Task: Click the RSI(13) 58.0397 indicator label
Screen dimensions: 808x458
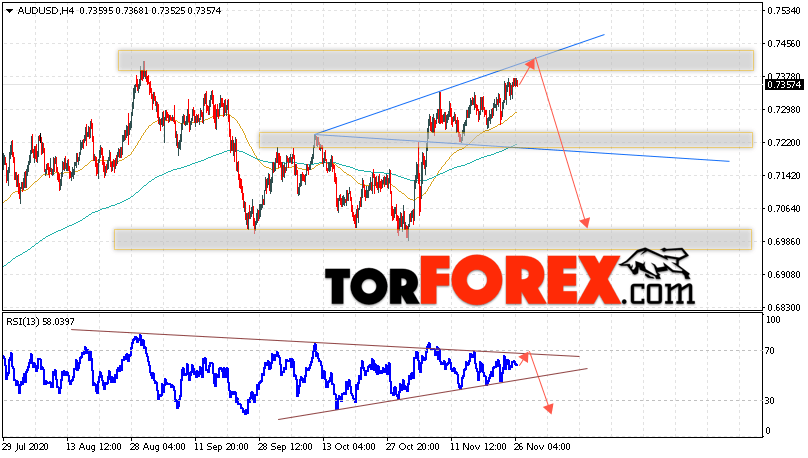Action: (40, 321)
